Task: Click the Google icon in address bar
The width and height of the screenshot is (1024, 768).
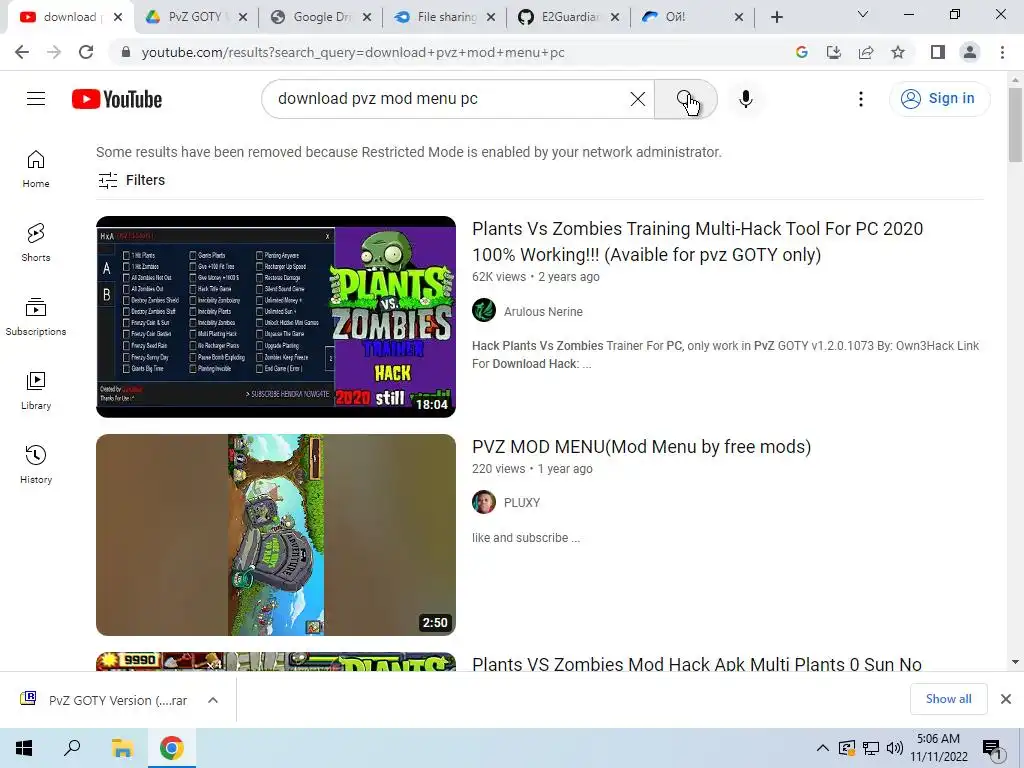Action: point(802,52)
